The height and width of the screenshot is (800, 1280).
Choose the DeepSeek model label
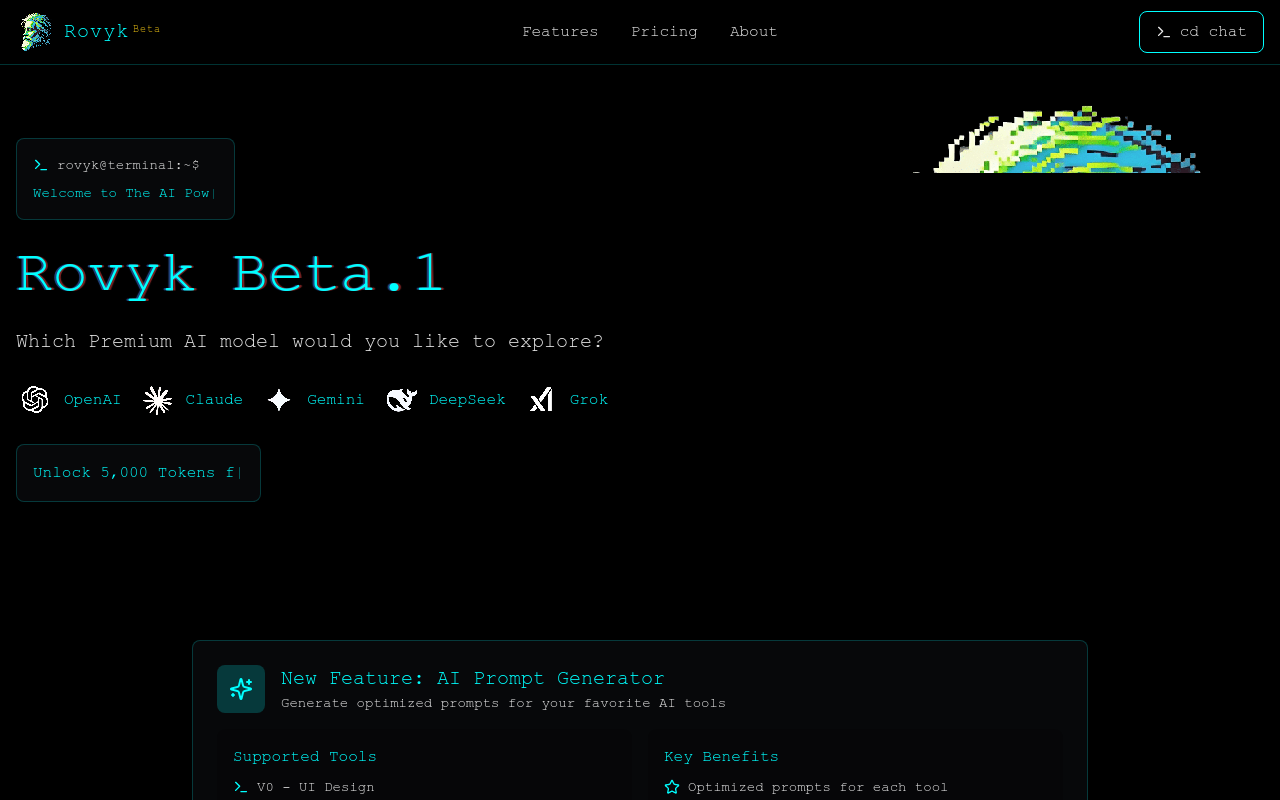(467, 400)
